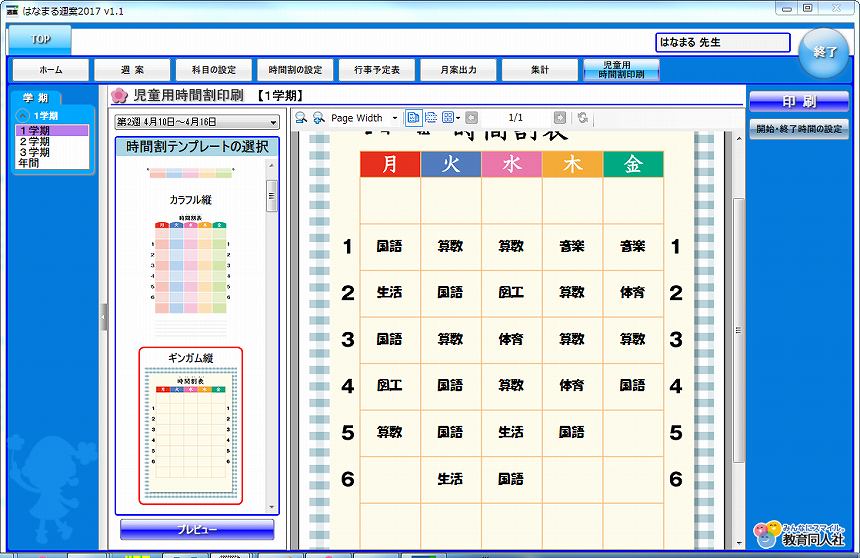Open 開始・終了時間の設定 button
The width and height of the screenshot is (860, 558).
click(799, 129)
